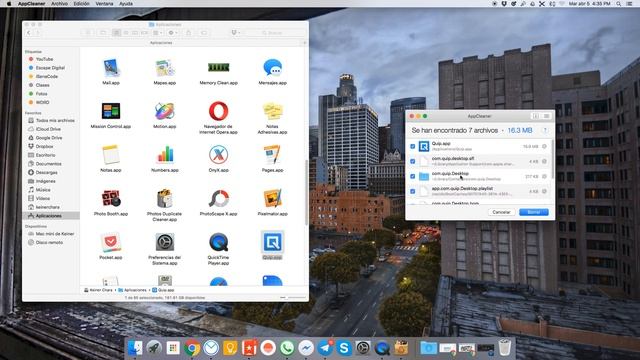The image size is (640, 360).
Task: Open Descargas in the Finder sidebar
Action: [46, 172]
